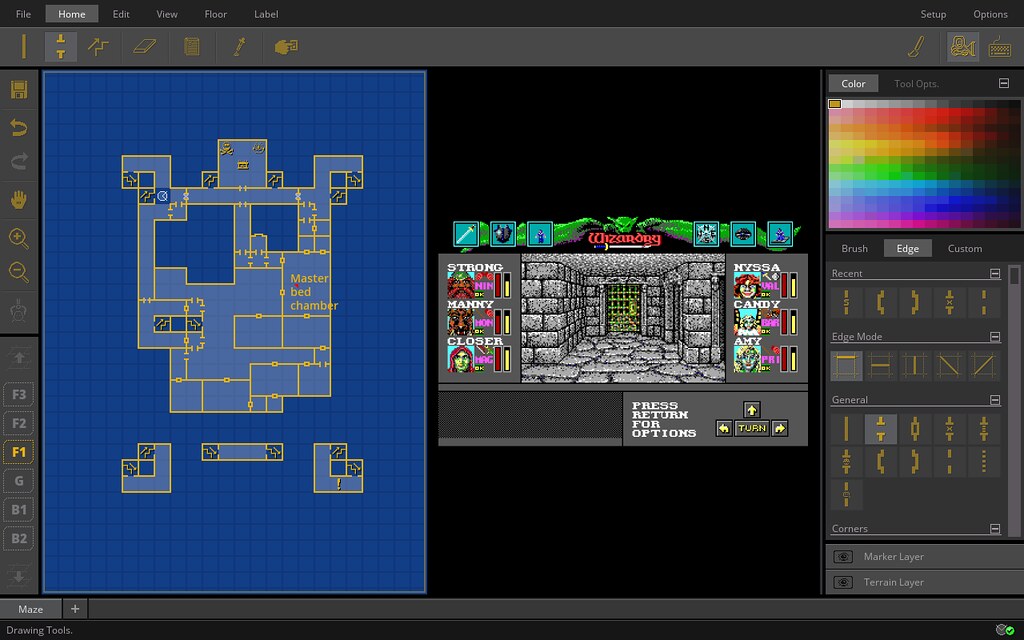Open the Label tab
The height and width of the screenshot is (640, 1024).
click(266, 14)
